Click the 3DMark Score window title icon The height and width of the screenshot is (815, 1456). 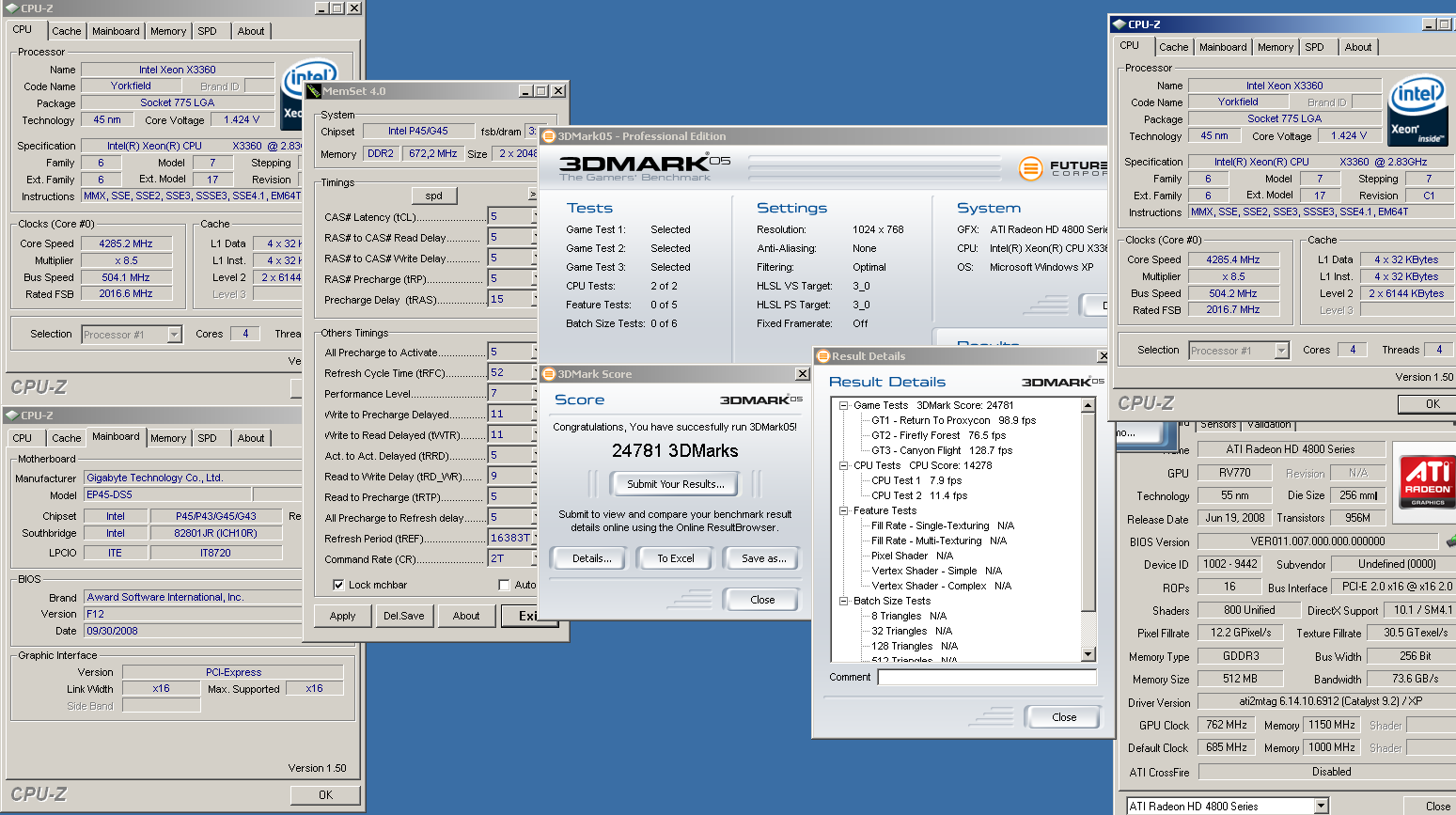549,374
